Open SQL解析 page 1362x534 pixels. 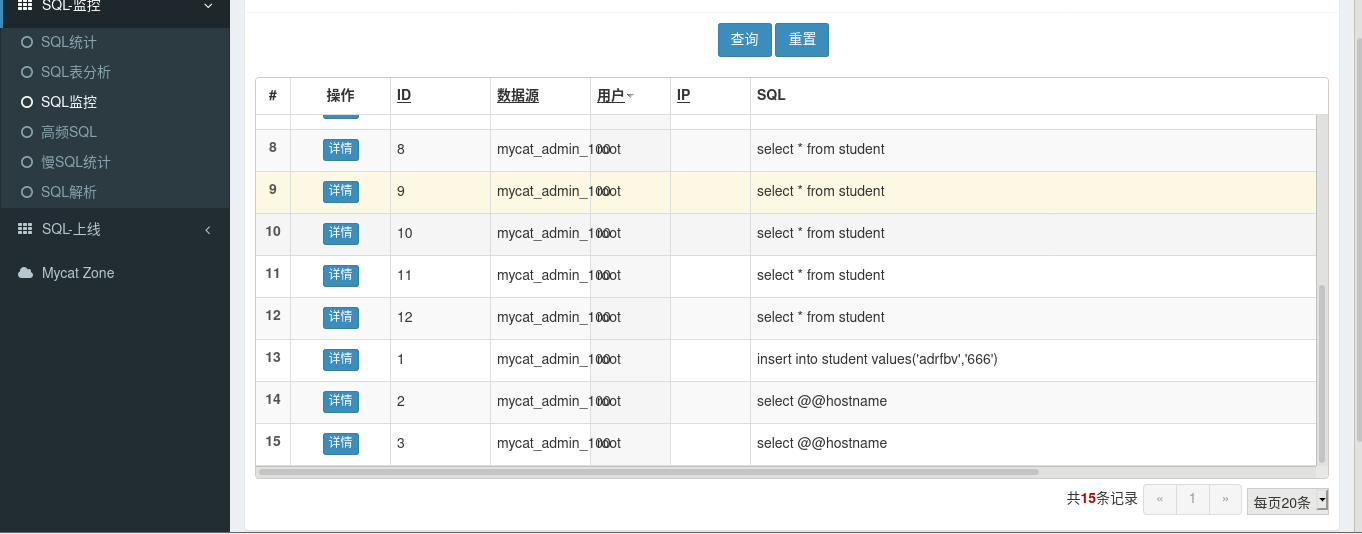point(69,192)
